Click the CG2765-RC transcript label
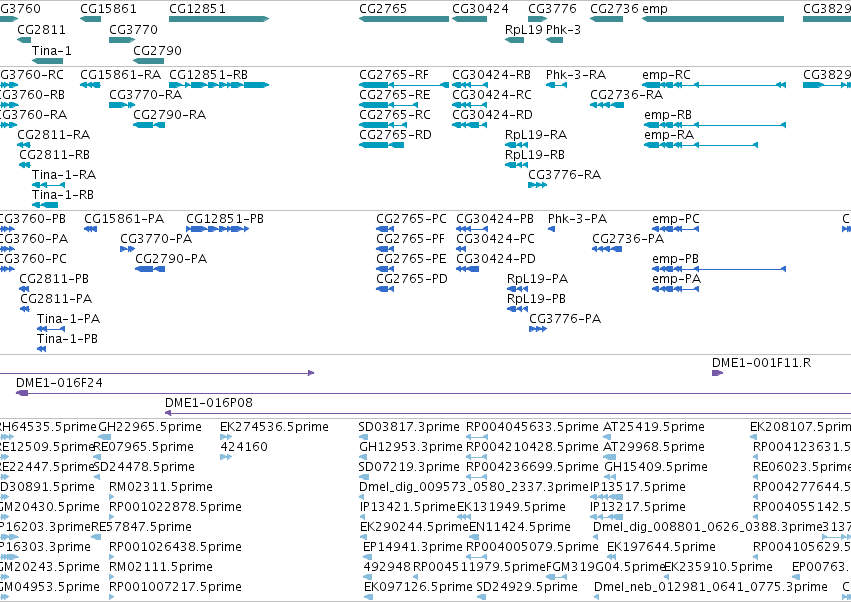This screenshot has height=602, width=851. point(395,115)
